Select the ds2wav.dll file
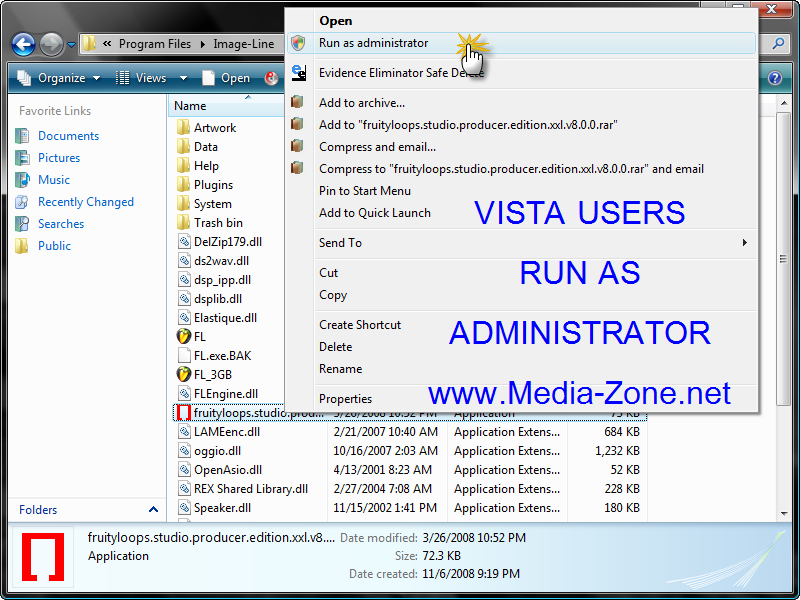Image resolution: width=800 pixels, height=600 pixels. (221, 261)
